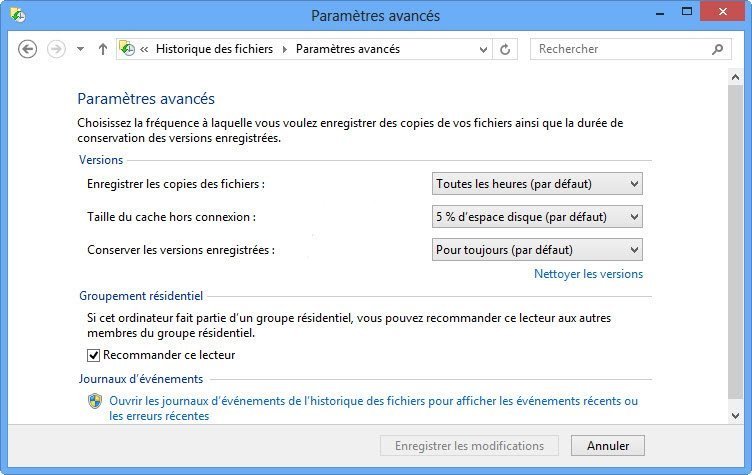Click the Paramètres avancés breadcrumb
Screen dimensions: 752x475
click(x=347, y=49)
